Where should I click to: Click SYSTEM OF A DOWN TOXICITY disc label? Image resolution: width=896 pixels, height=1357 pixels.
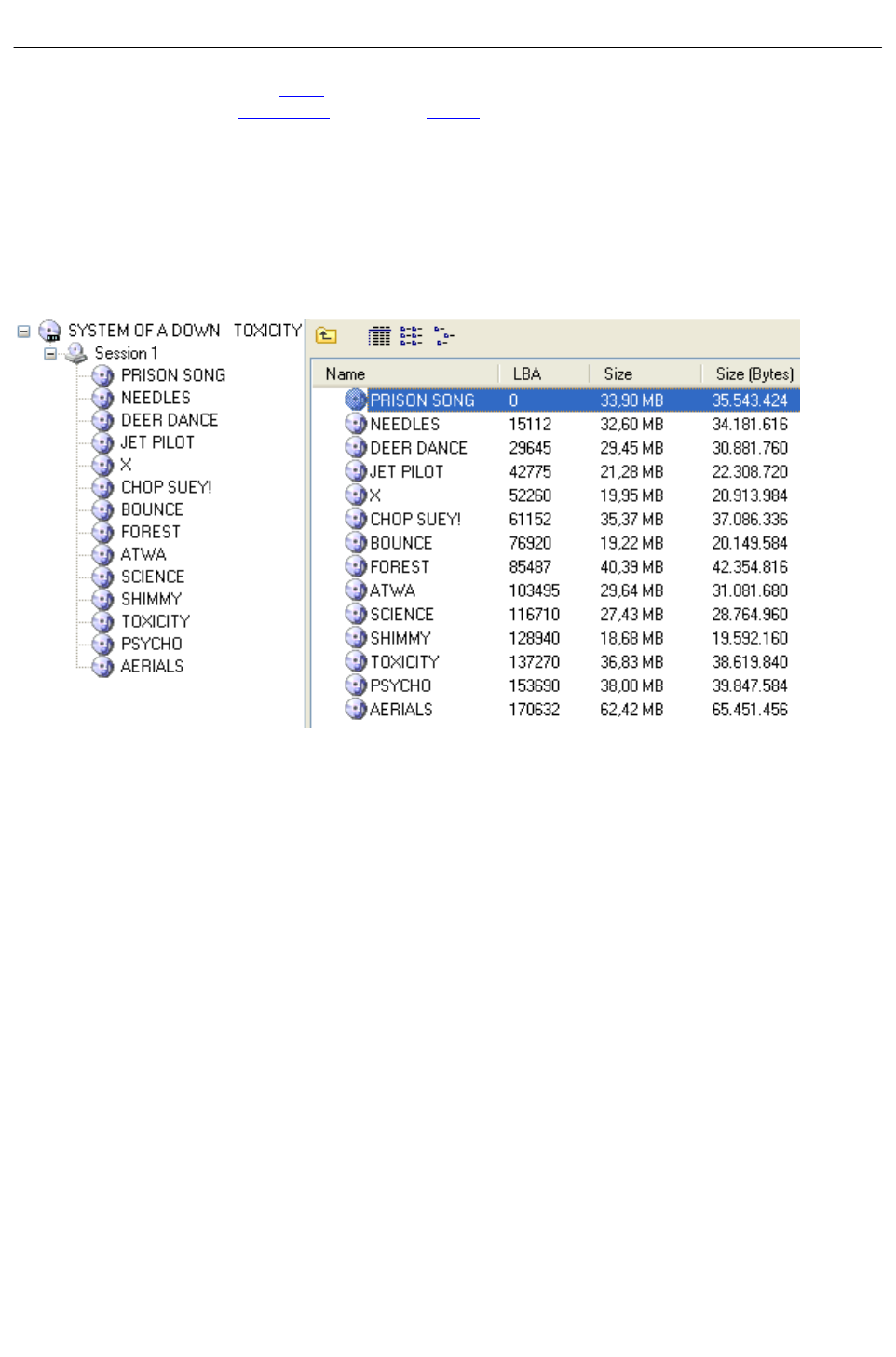(184, 331)
